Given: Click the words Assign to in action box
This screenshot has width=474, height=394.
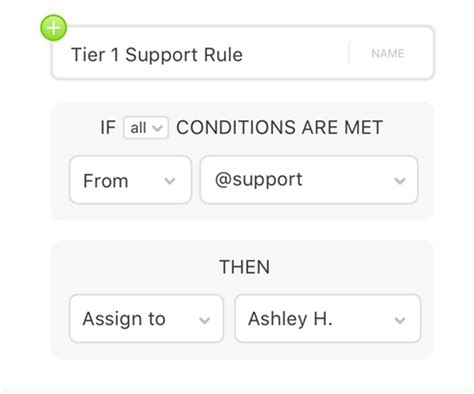Looking at the screenshot, I should tap(124, 319).
